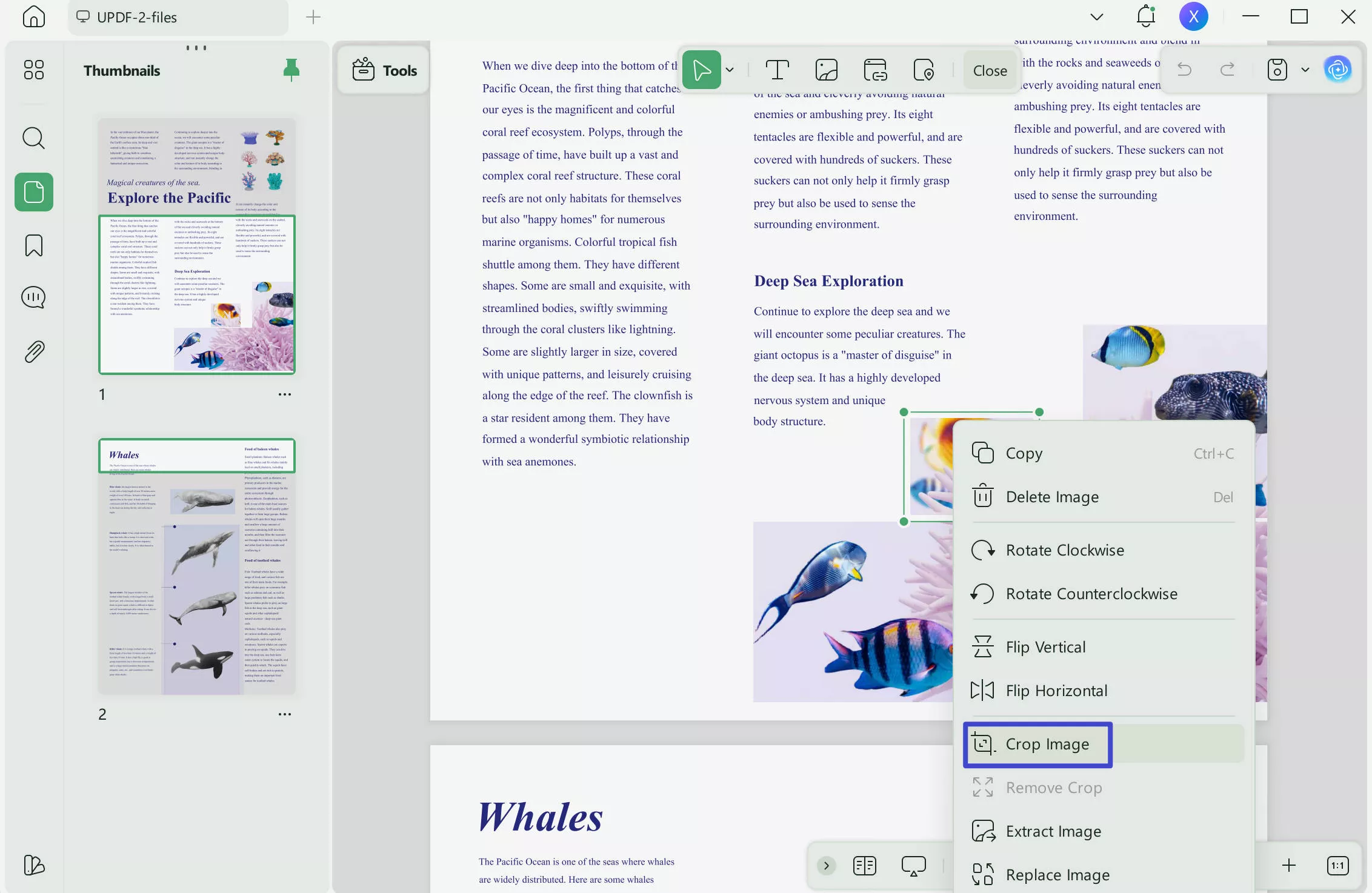Viewport: 1372px width, 893px height.
Task: Select page 2 Whales thumbnail
Action: pyautogui.click(x=197, y=566)
